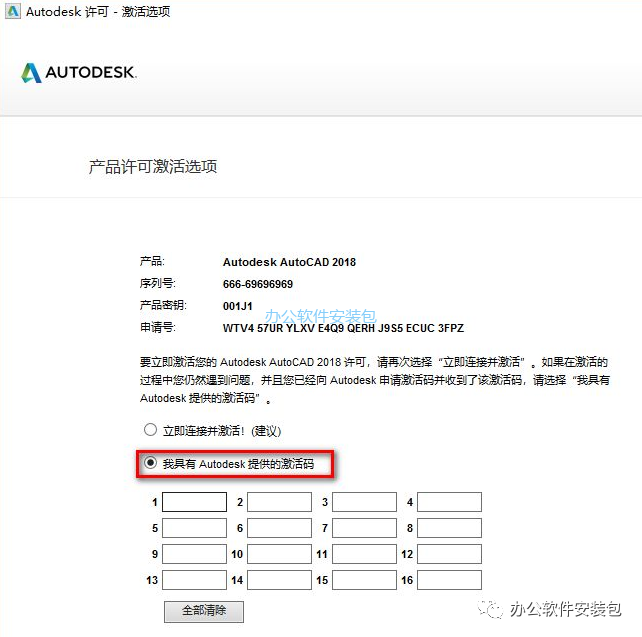Viewport: 642px width, 637px height.
Task: Click the 申请号 label
Action: tap(158, 328)
